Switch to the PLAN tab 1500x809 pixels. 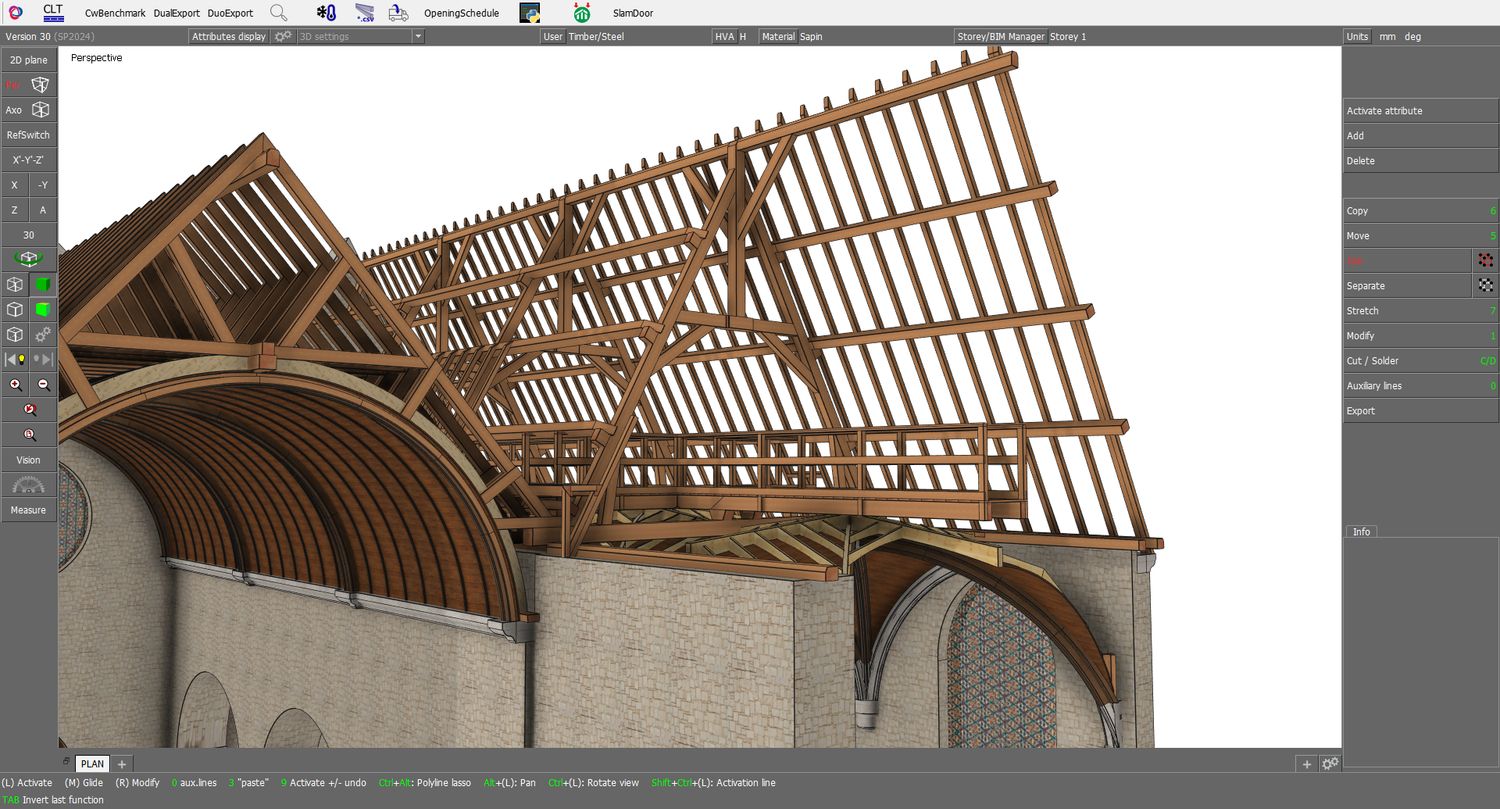pyautogui.click(x=92, y=764)
